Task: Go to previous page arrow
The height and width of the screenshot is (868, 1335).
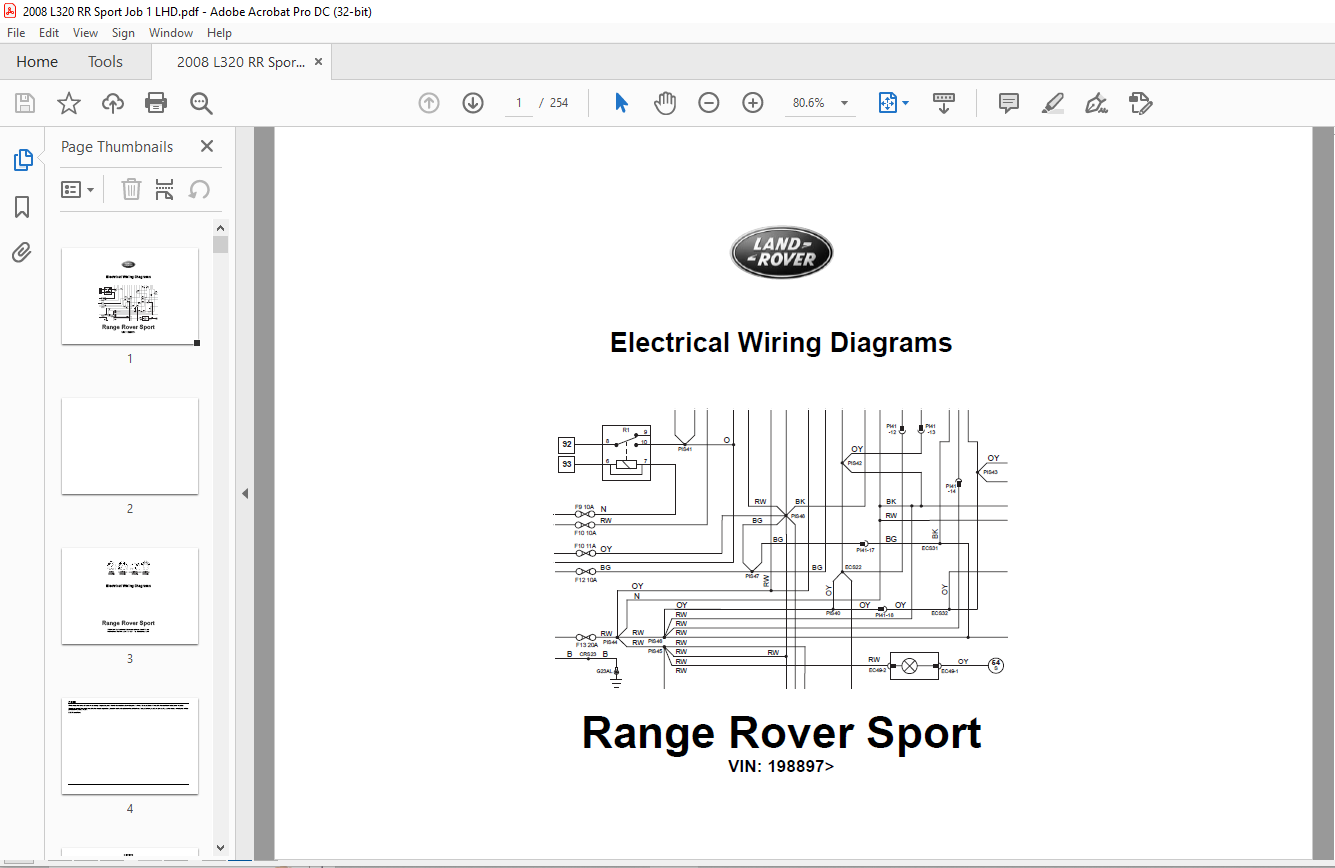Action: coord(429,103)
